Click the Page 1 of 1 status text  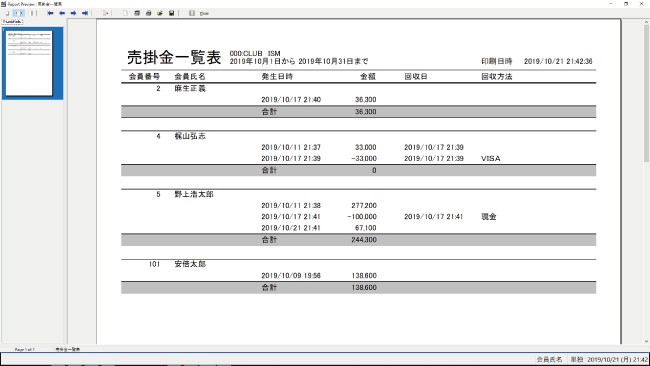click(25, 349)
